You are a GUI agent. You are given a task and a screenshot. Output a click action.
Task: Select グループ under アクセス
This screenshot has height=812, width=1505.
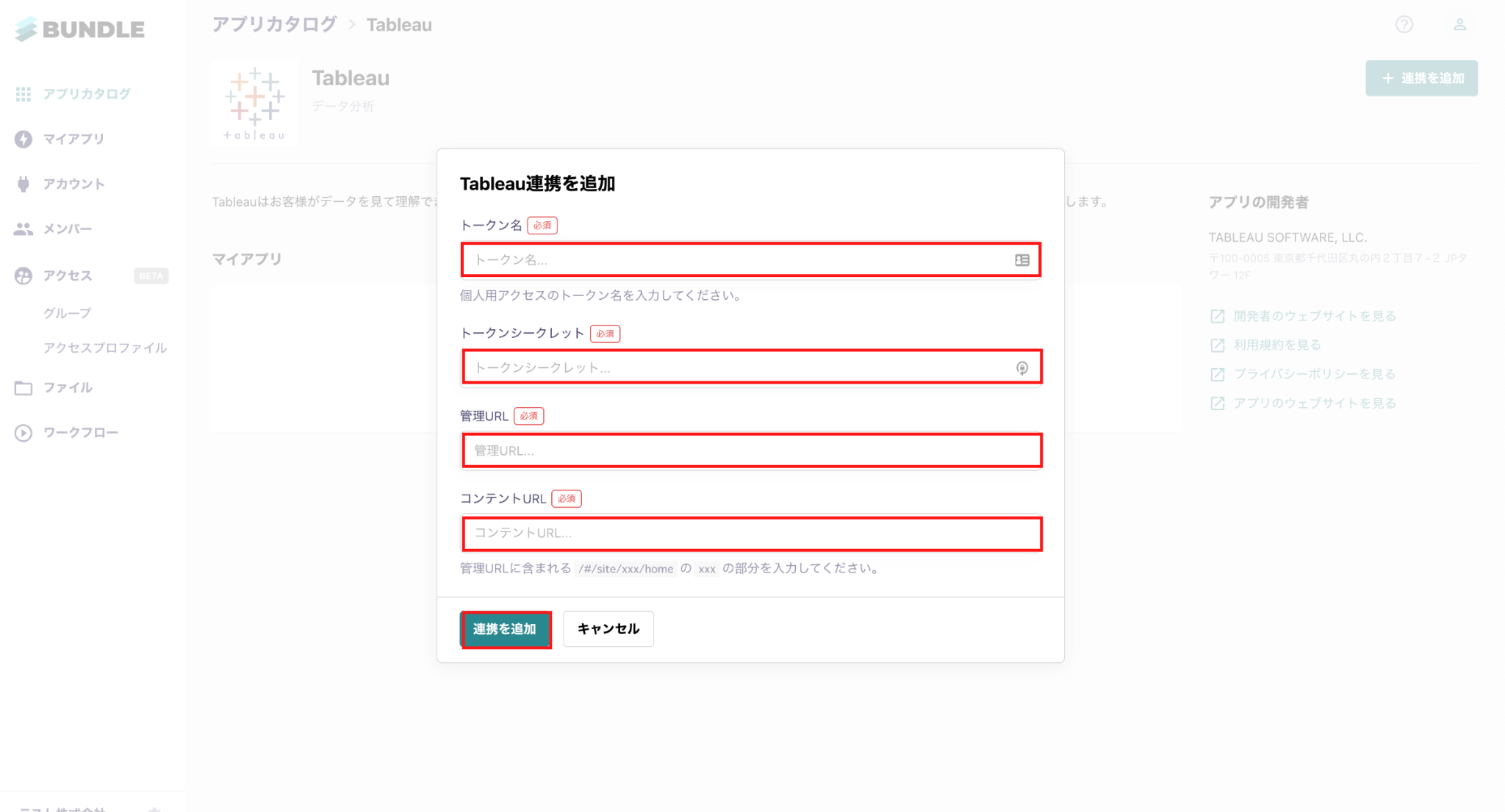[68, 313]
